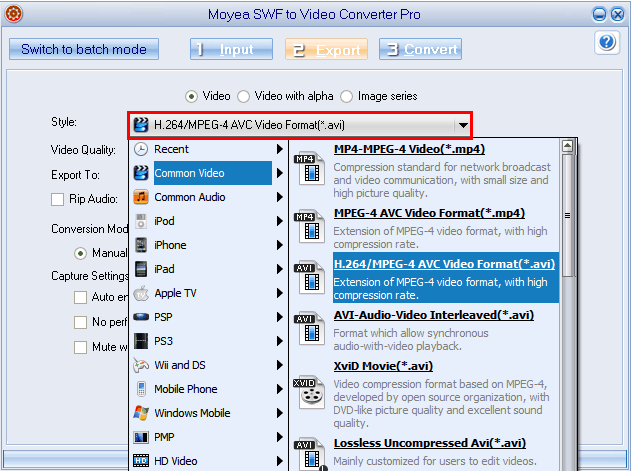Viewport: 631px width, 471px height.
Task: Select MP4-MPEG-4 Video(*.mp4) format link
Action: (409, 149)
